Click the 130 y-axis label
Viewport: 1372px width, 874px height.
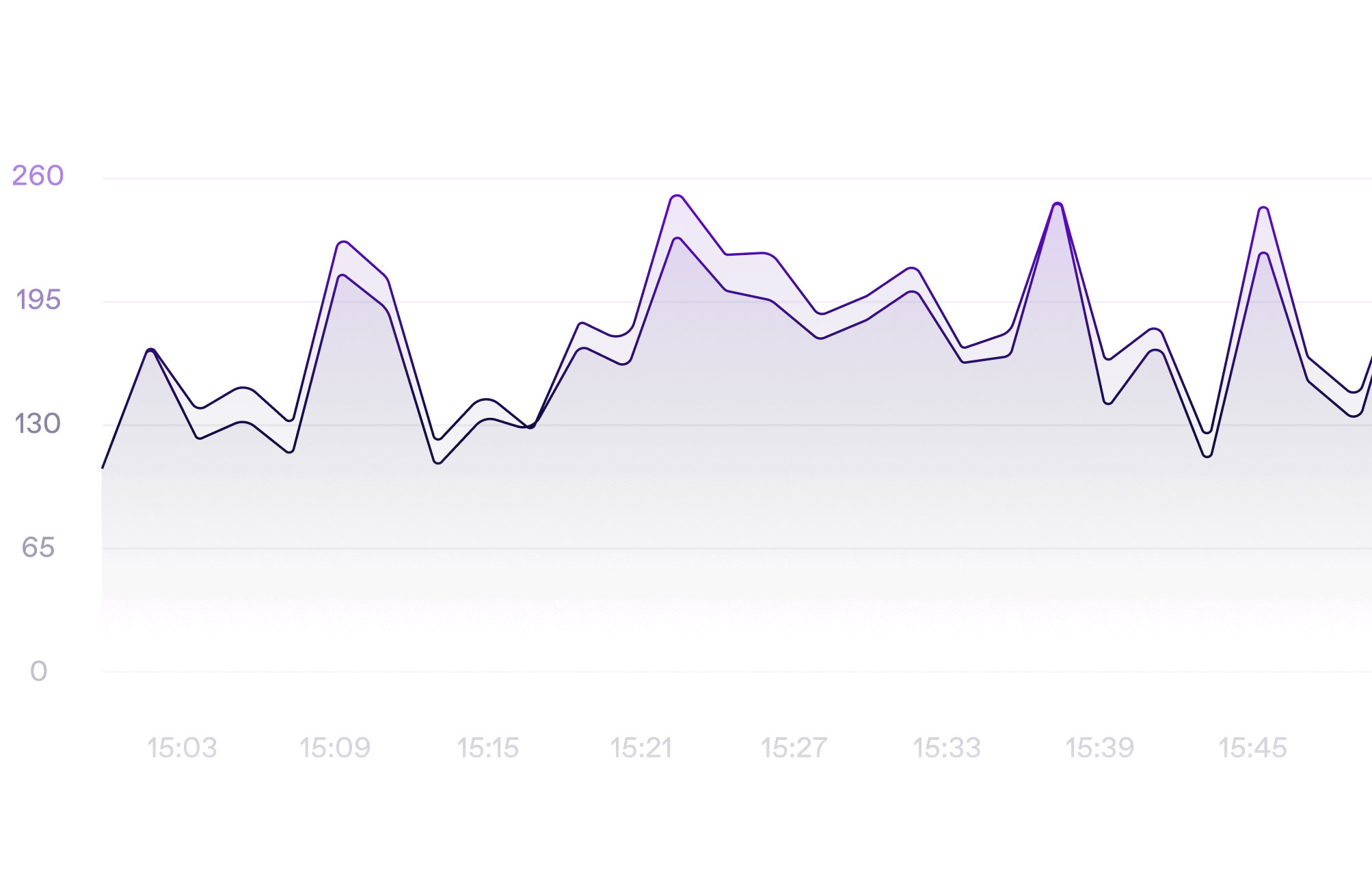(x=38, y=424)
